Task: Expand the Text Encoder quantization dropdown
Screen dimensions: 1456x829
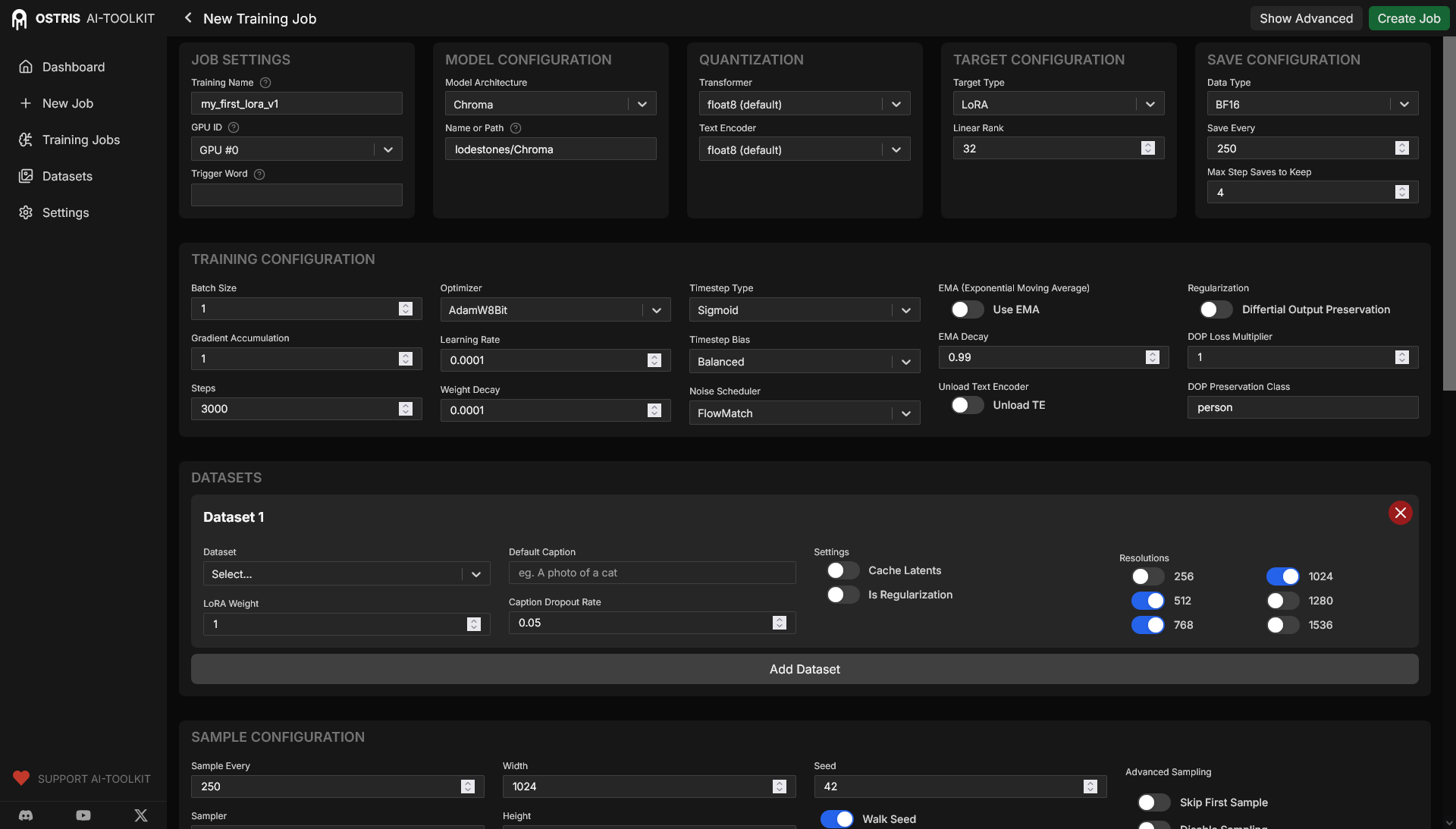Action: point(805,149)
